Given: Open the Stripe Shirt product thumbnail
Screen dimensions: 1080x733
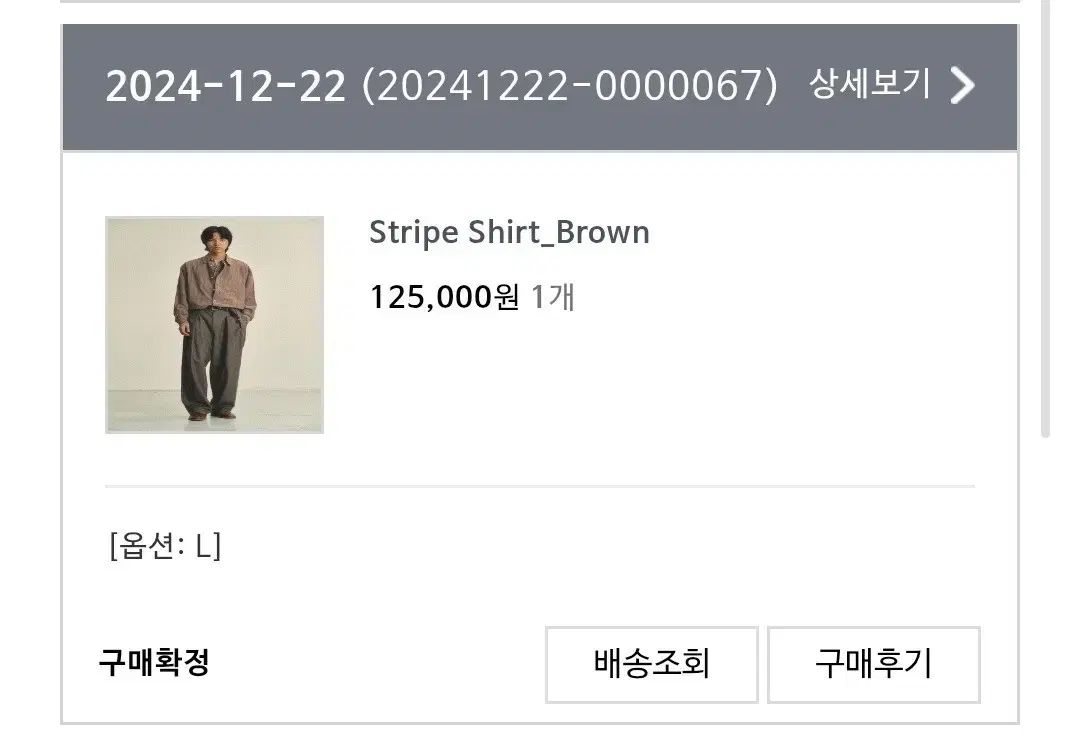Looking at the screenshot, I should [214, 324].
